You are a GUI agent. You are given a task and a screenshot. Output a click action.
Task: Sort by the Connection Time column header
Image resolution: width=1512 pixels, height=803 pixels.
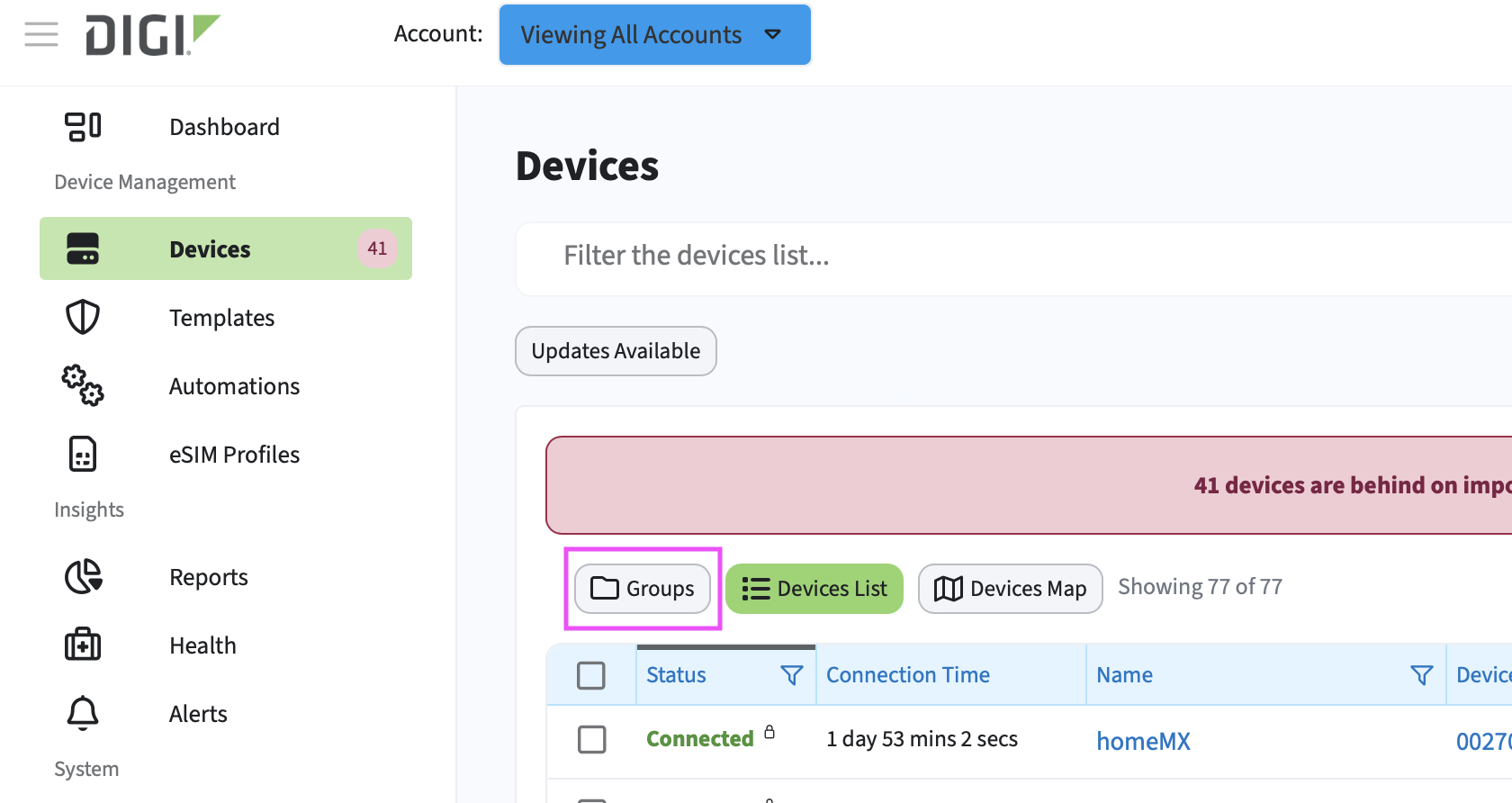coord(907,675)
